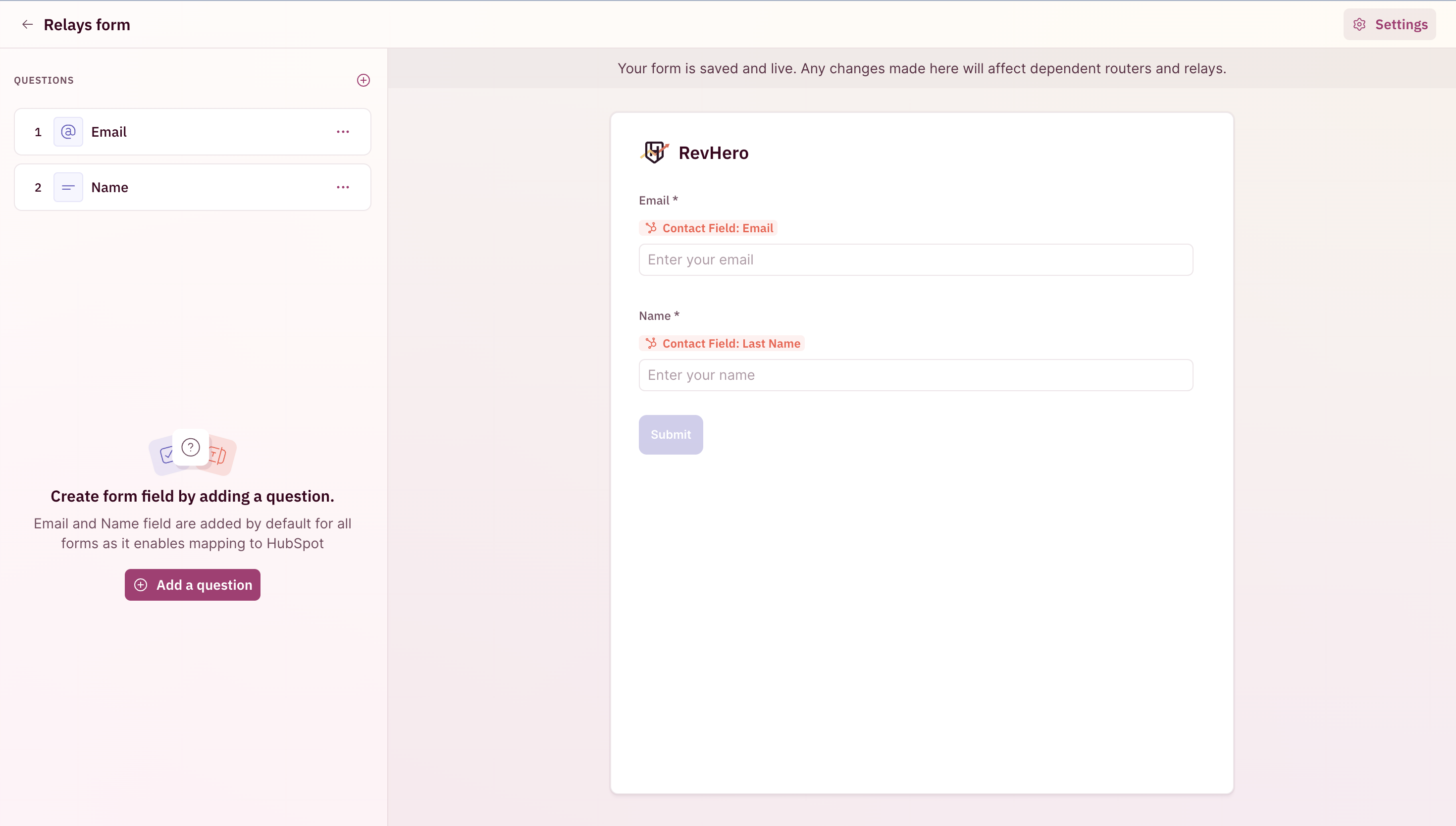Click the settings gear icon
This screenshot has width=1456, height=826.
click(x=1359, y=24)
